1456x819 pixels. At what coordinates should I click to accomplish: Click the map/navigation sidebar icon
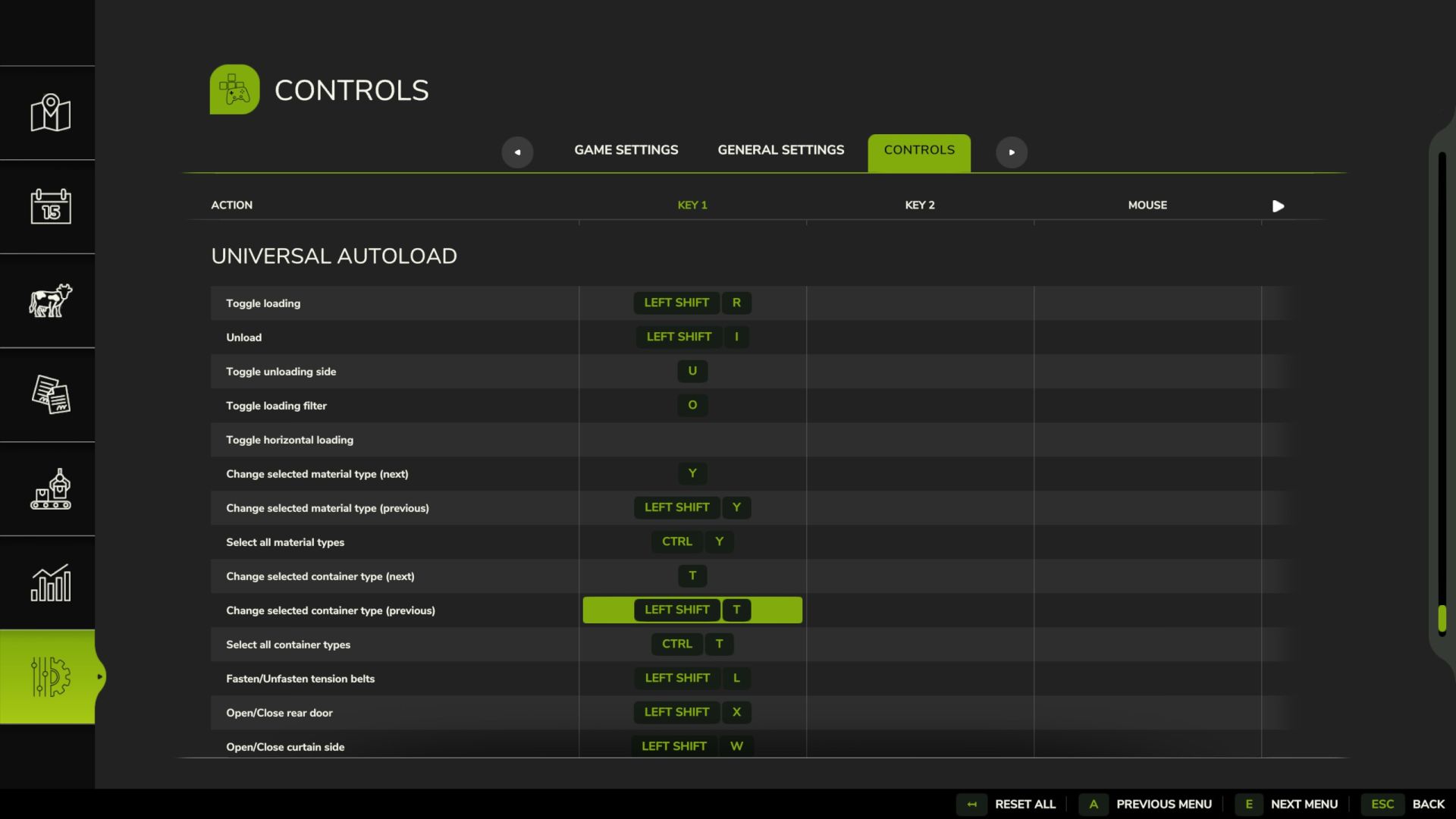[x=49, y=112]
